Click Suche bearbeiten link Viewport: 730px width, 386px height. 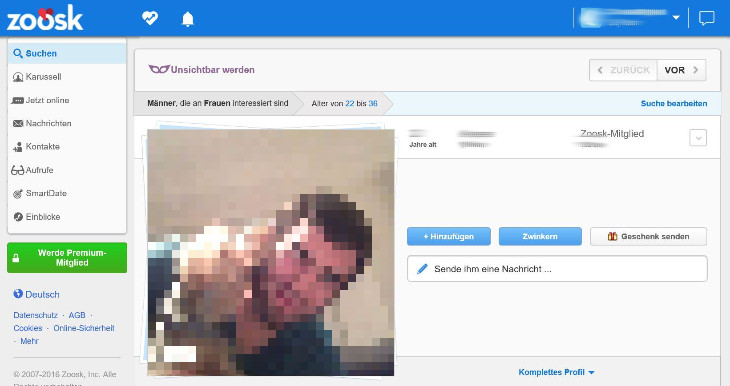tap(674, 103)
